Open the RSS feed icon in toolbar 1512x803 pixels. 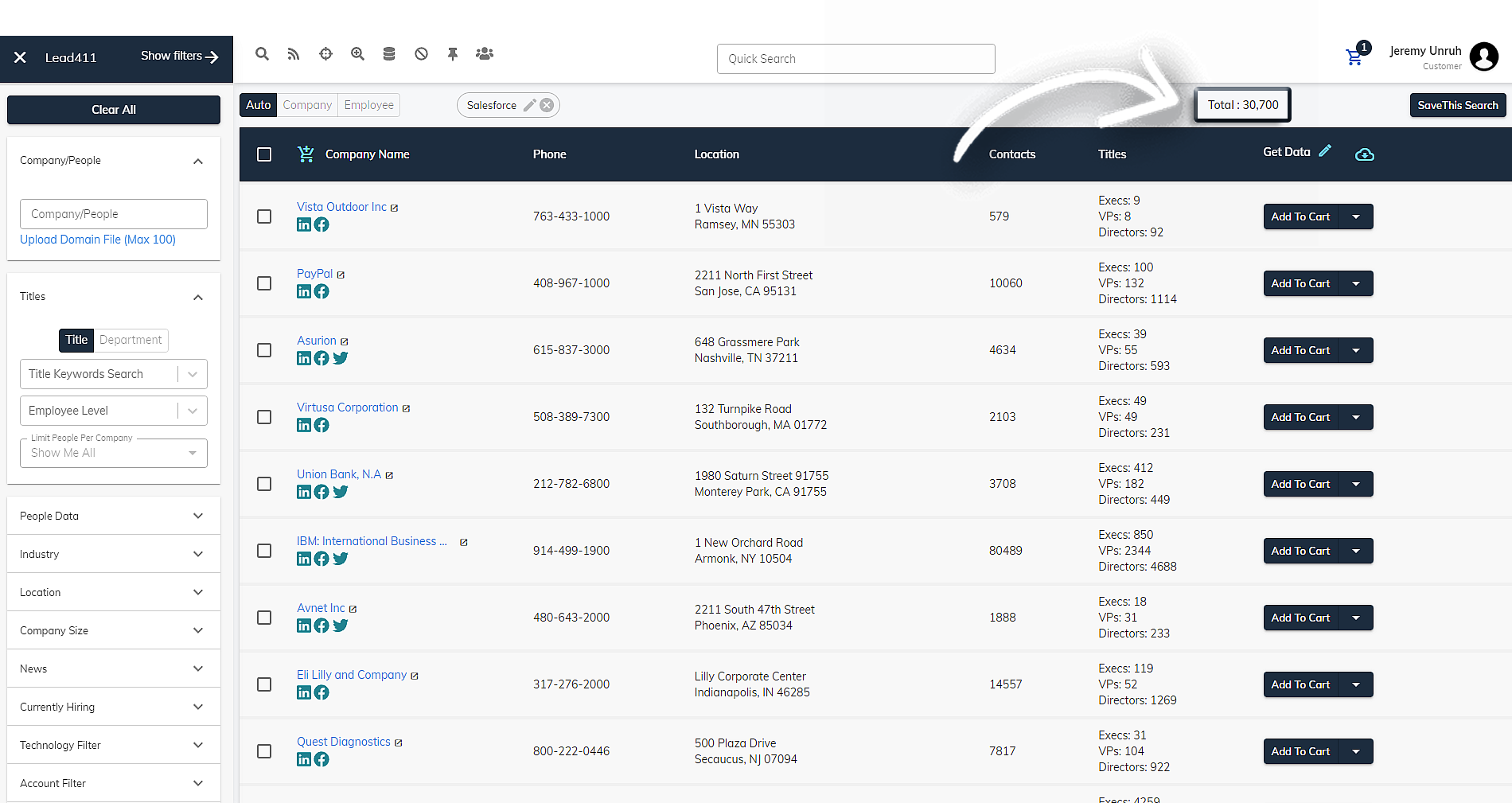coord(294,54)
